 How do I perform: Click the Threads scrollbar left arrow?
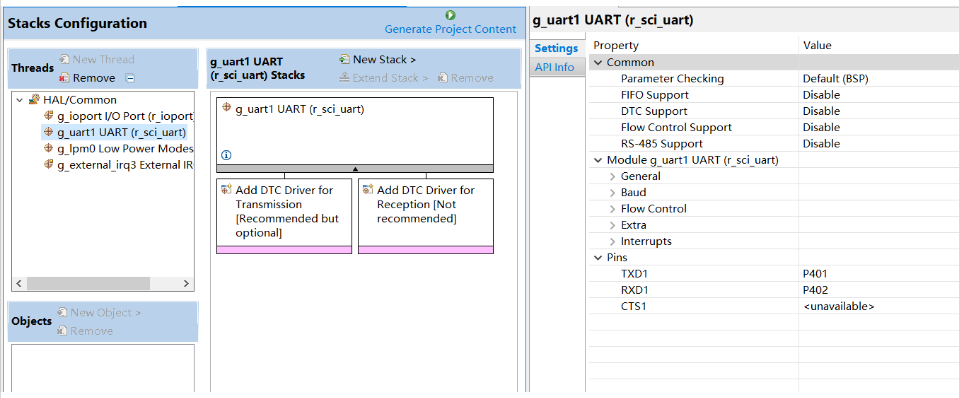(x=18, y=283)
